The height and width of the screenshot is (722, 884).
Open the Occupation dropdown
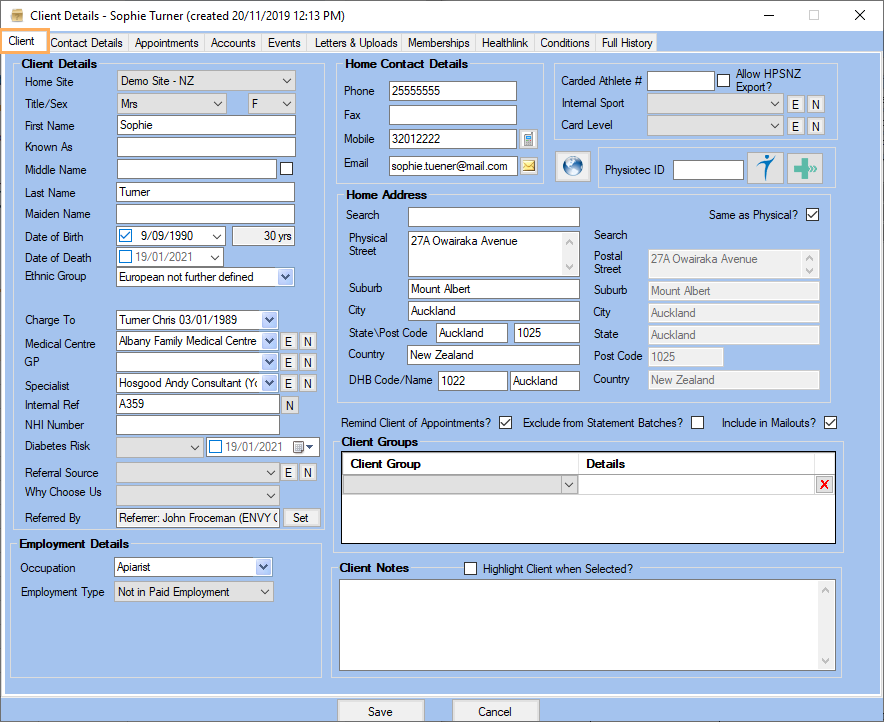(x=263, y=567)
